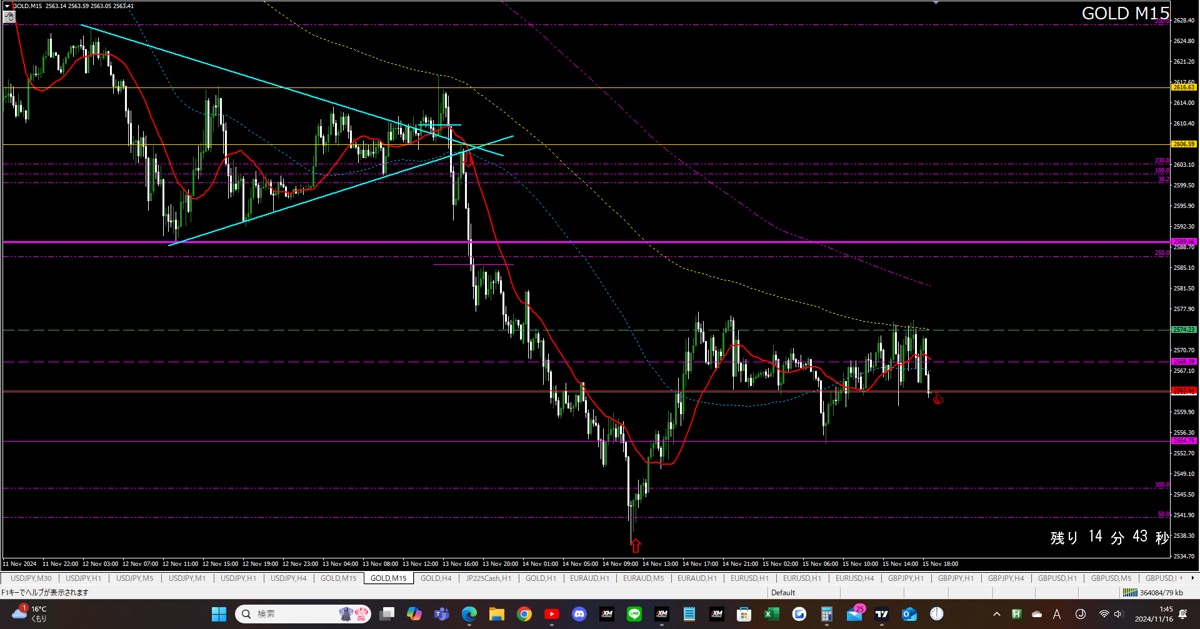The width and height of the screenshot is (1200, 629).
Task: Open the Windows Start button
Action: point(218,614)
